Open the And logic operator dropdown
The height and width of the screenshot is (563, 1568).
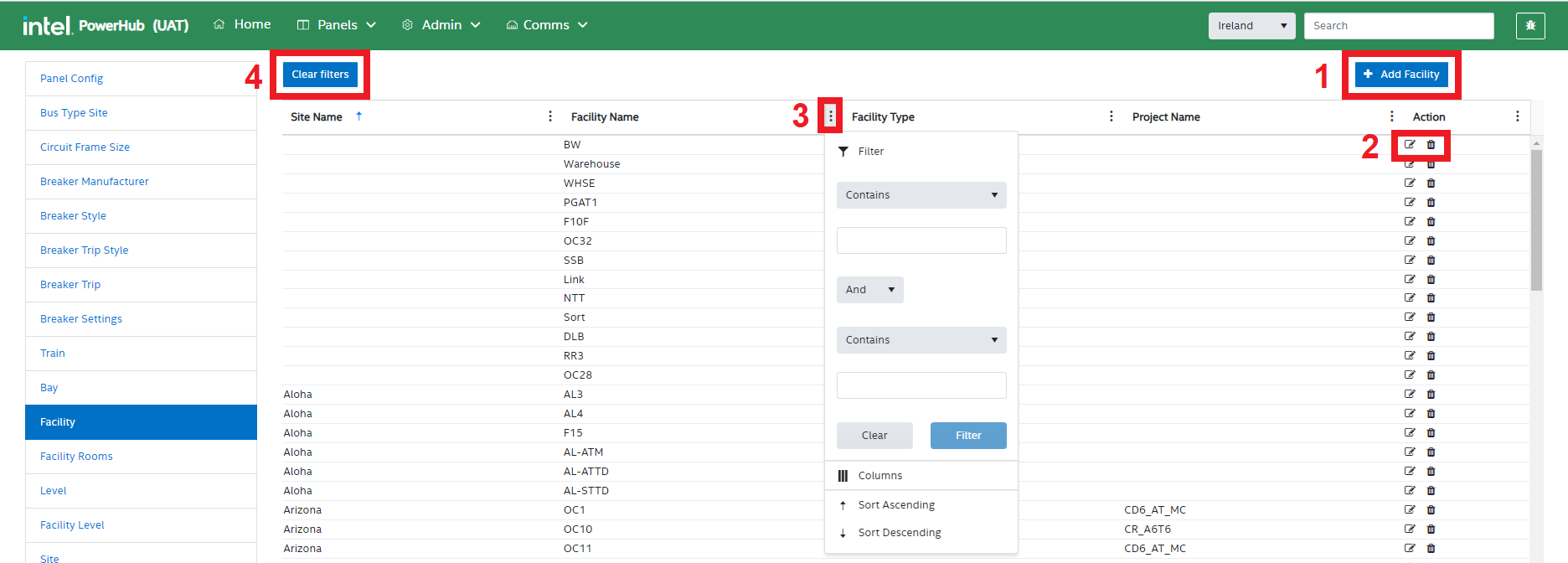click(x=869, y=290)
